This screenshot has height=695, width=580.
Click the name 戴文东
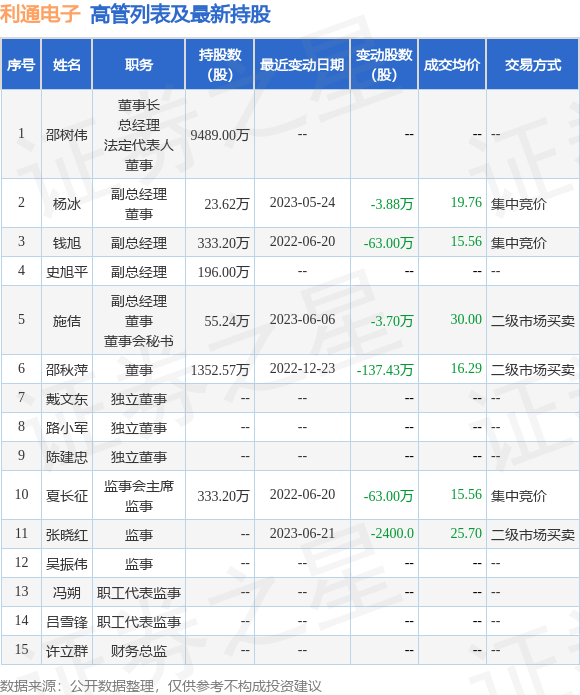point(66,398)
